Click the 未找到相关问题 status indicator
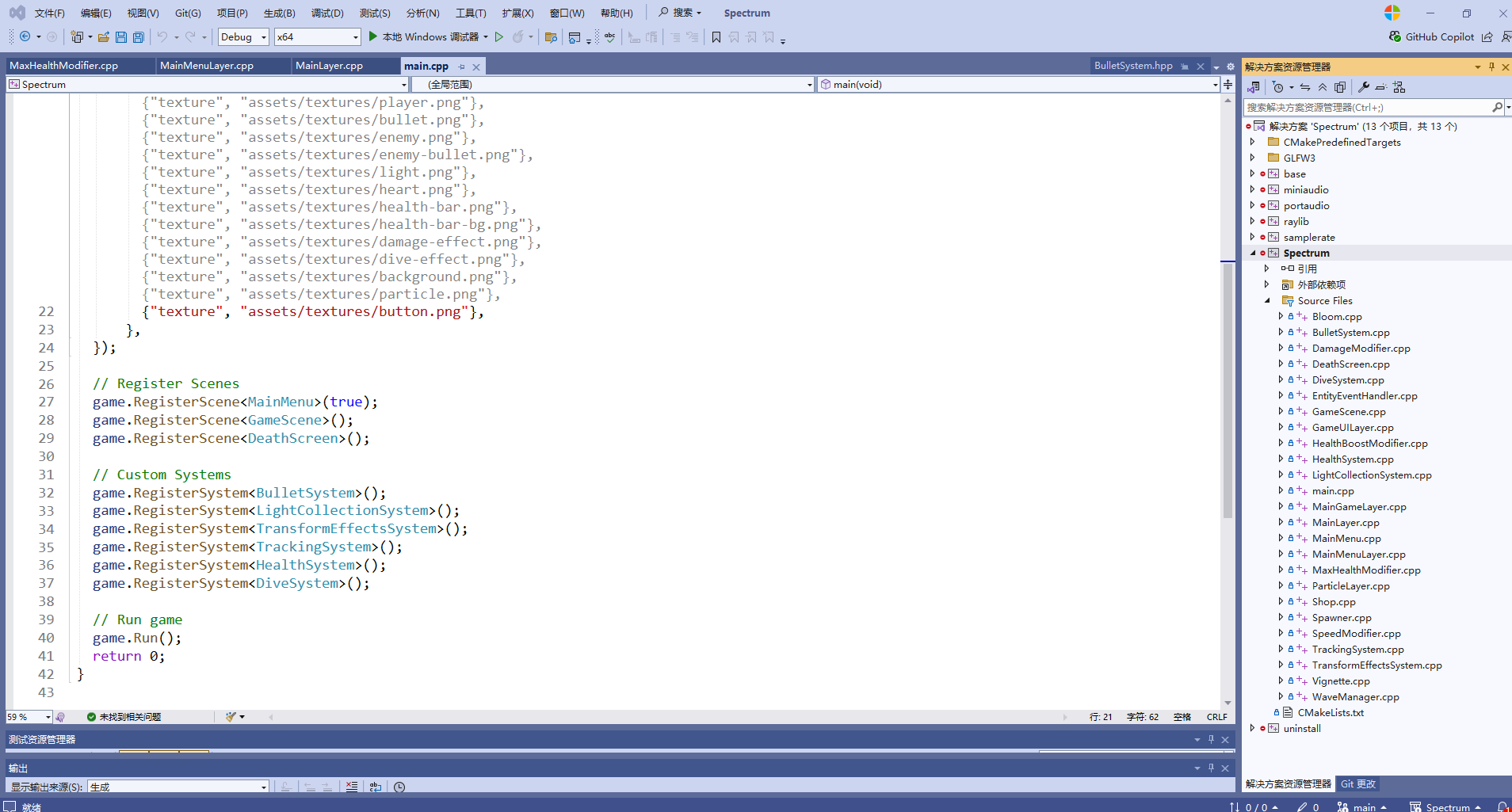Viewport: 1512px width, 812px height. click(x=124, y=716)
